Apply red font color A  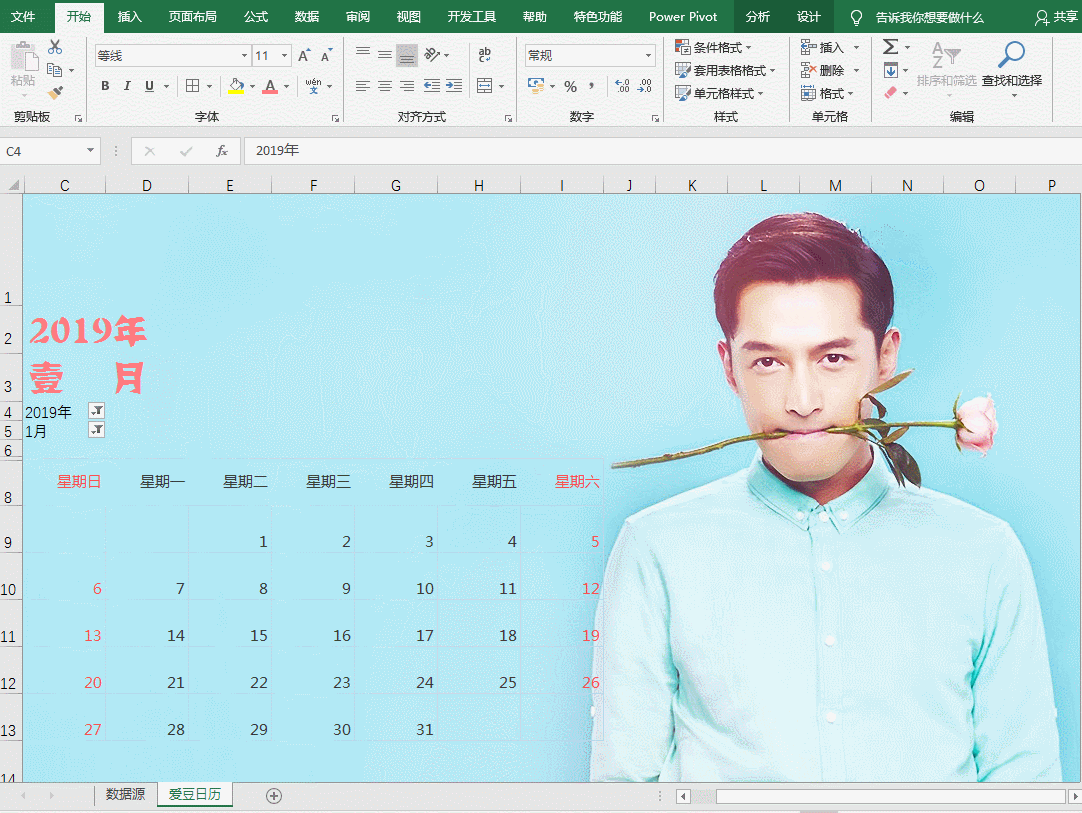(270, 86)
